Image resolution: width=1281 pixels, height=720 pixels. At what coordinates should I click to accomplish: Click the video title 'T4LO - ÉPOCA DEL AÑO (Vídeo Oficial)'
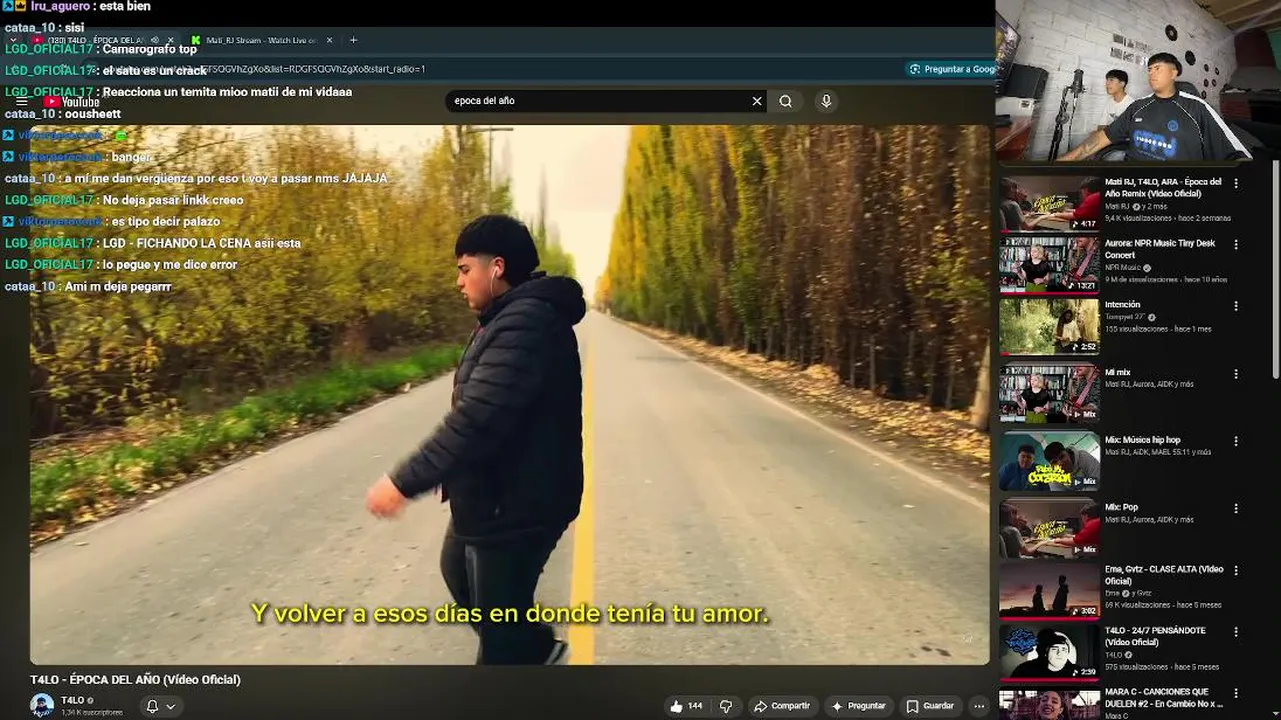coord(135,680)
